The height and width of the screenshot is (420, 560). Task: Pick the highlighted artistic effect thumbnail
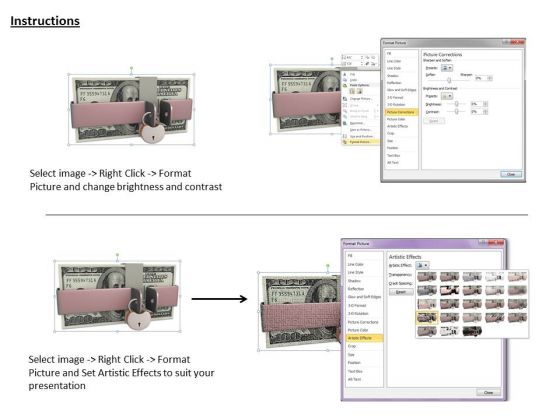[427, 318]
